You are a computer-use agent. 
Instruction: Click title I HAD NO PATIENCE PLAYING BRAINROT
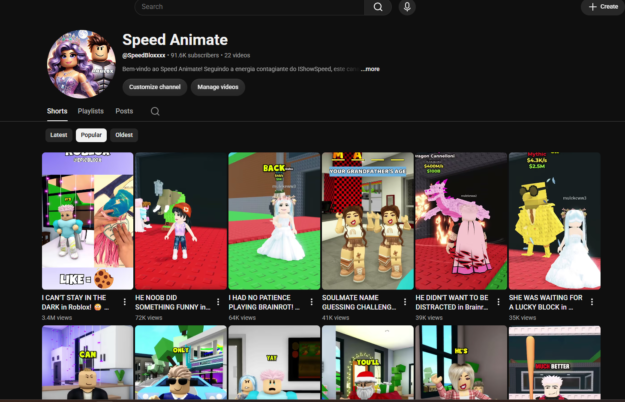[x=264, y=302]
